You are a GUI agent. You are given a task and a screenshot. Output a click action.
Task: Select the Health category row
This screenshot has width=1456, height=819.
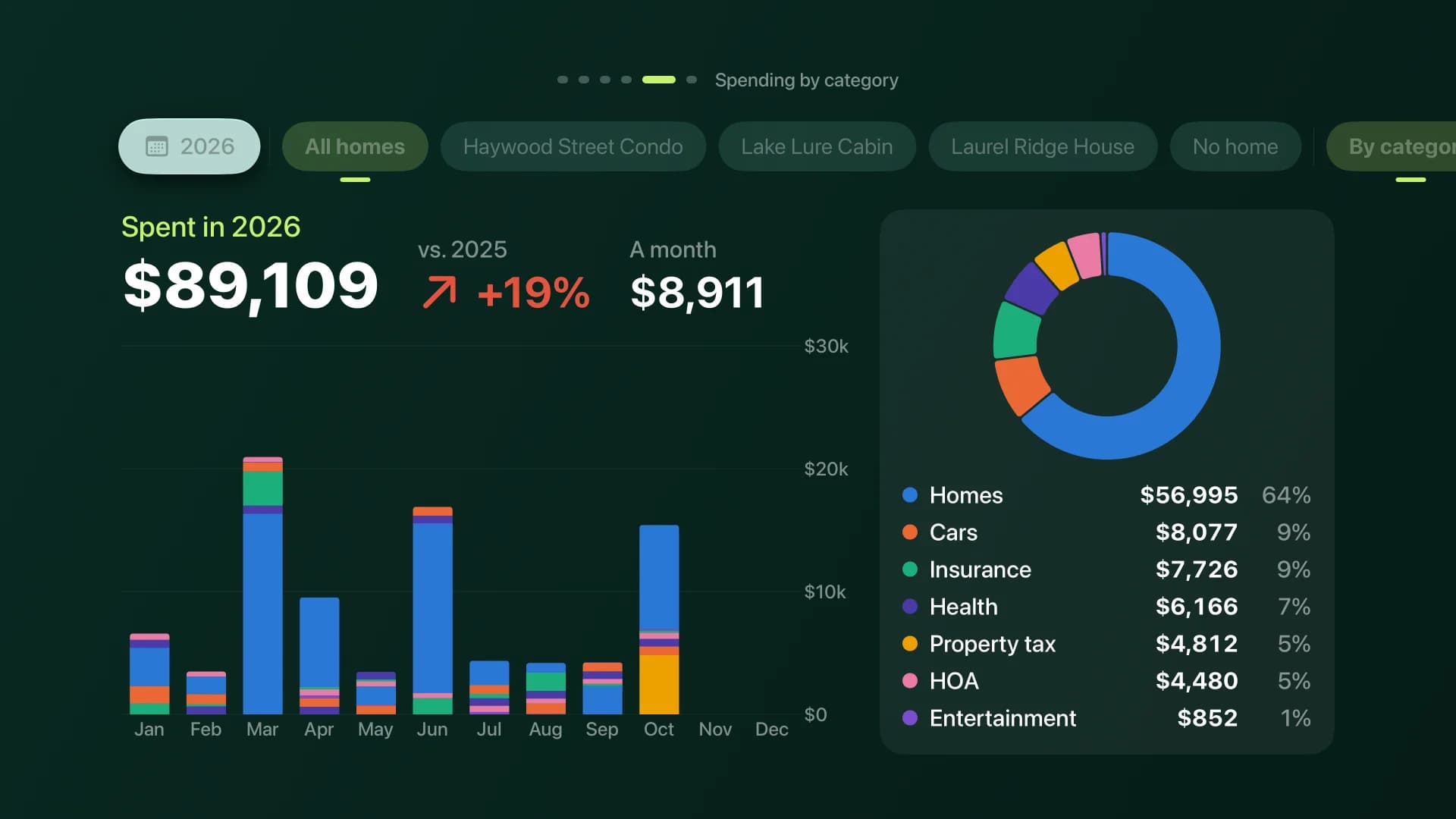(x=1106, y=607)
